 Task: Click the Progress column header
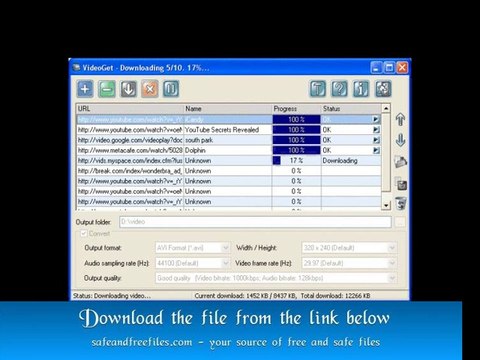(296, 109)
